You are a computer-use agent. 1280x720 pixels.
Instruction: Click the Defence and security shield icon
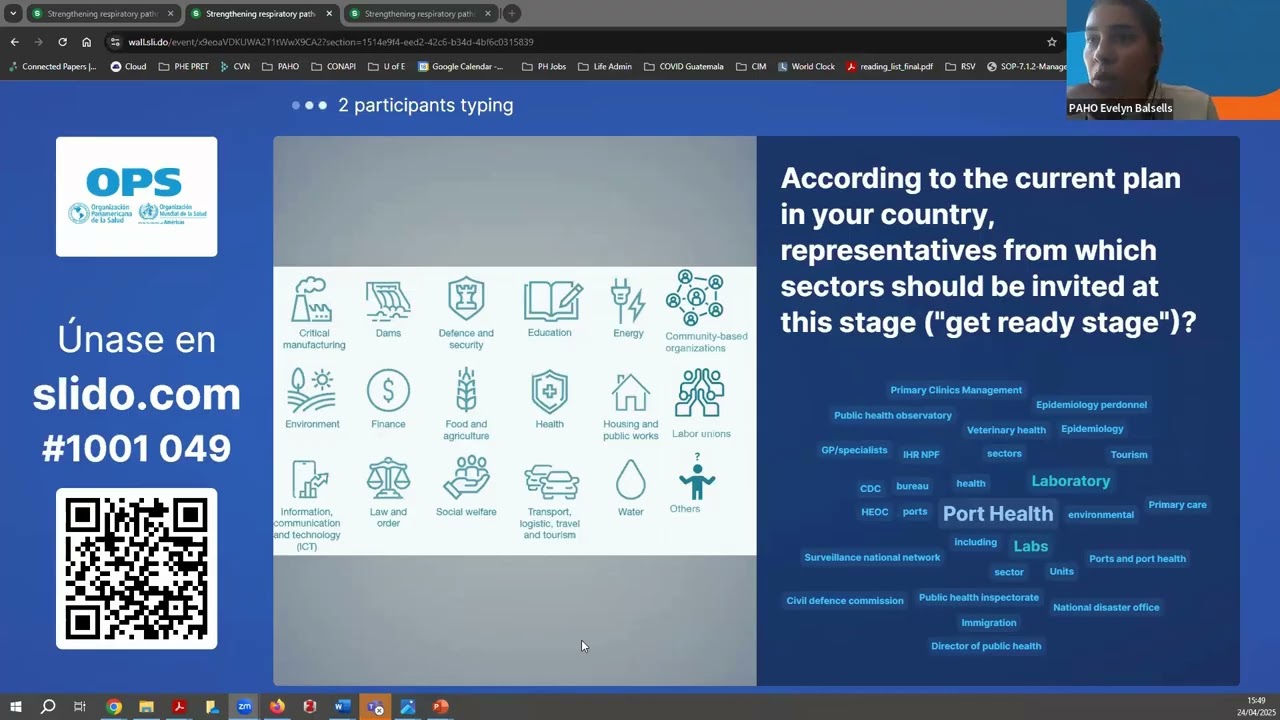pyautogui.click(x=466, y=299)
